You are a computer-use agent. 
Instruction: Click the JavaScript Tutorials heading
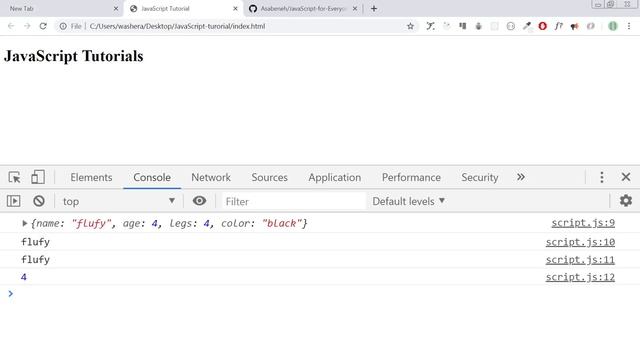pyautogui.click(x=73, y=56)
